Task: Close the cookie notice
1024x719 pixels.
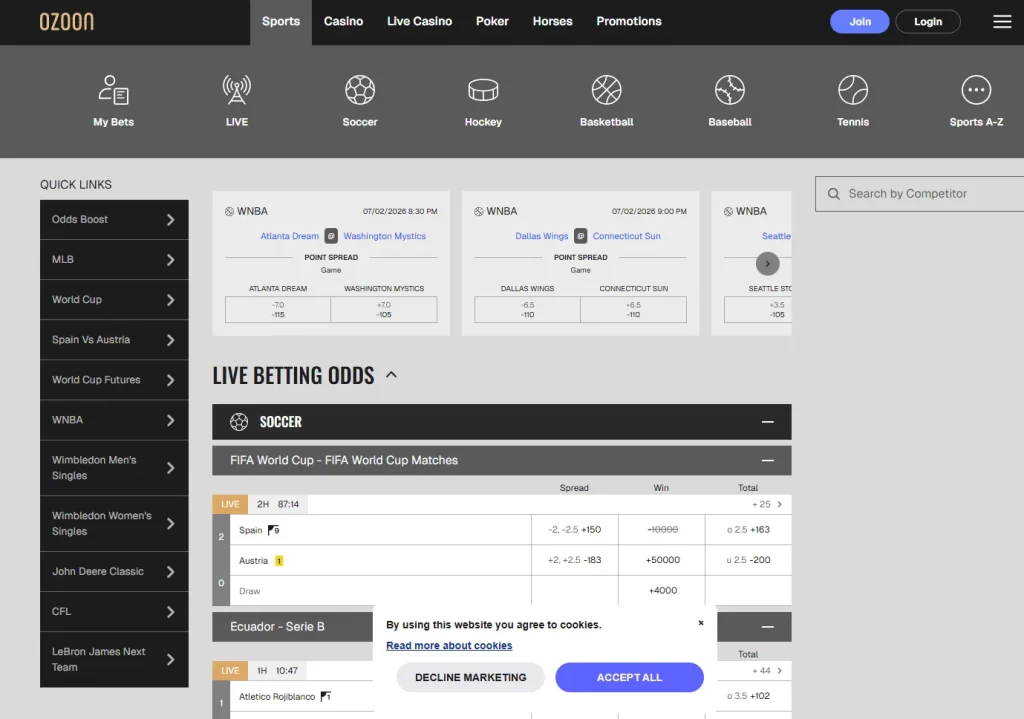Action: click(x=701, y=623)
